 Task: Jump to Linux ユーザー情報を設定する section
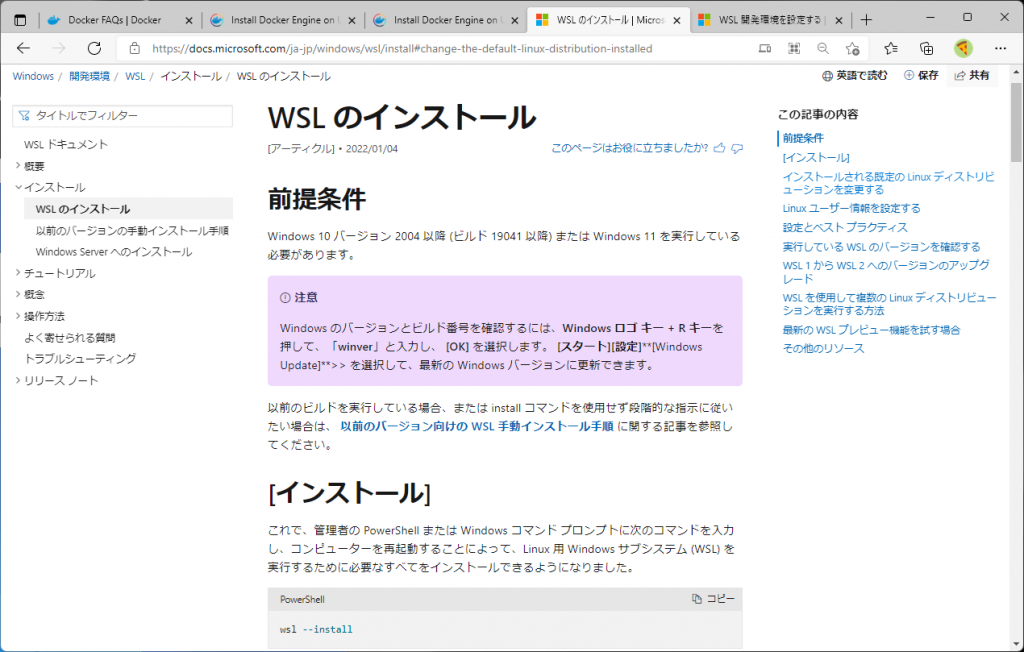[852, 208]
